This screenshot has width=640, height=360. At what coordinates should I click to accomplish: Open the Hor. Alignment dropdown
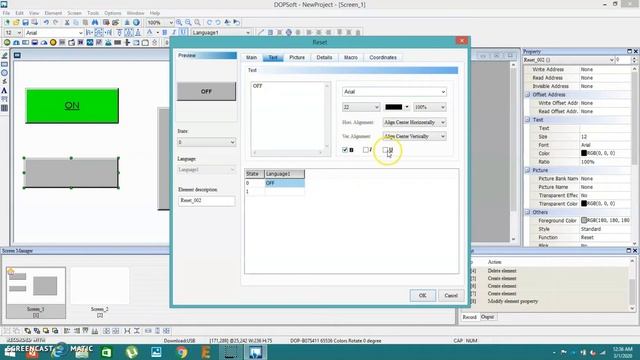point(414,122)
